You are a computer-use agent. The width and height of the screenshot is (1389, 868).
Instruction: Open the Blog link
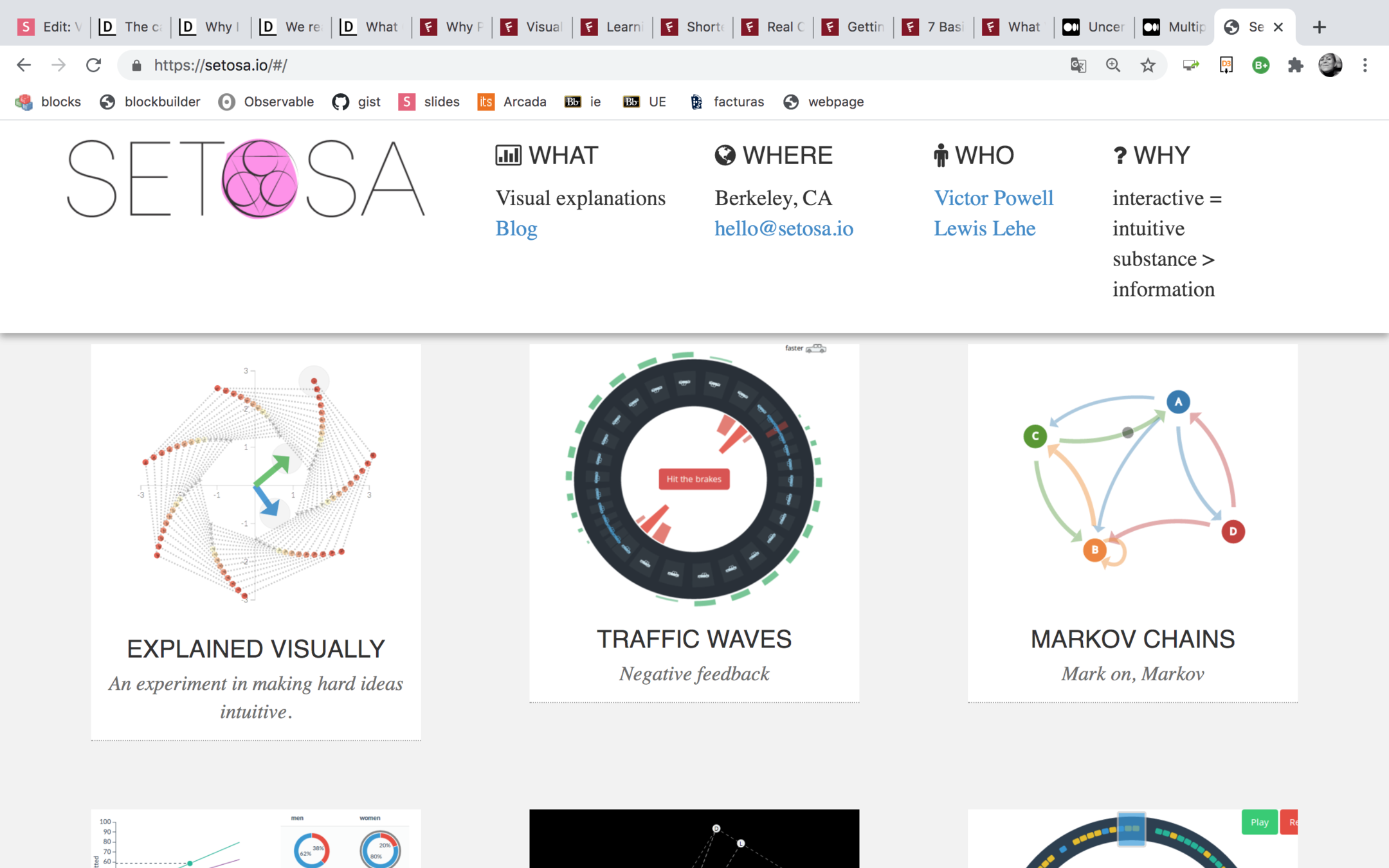(516, 228)
